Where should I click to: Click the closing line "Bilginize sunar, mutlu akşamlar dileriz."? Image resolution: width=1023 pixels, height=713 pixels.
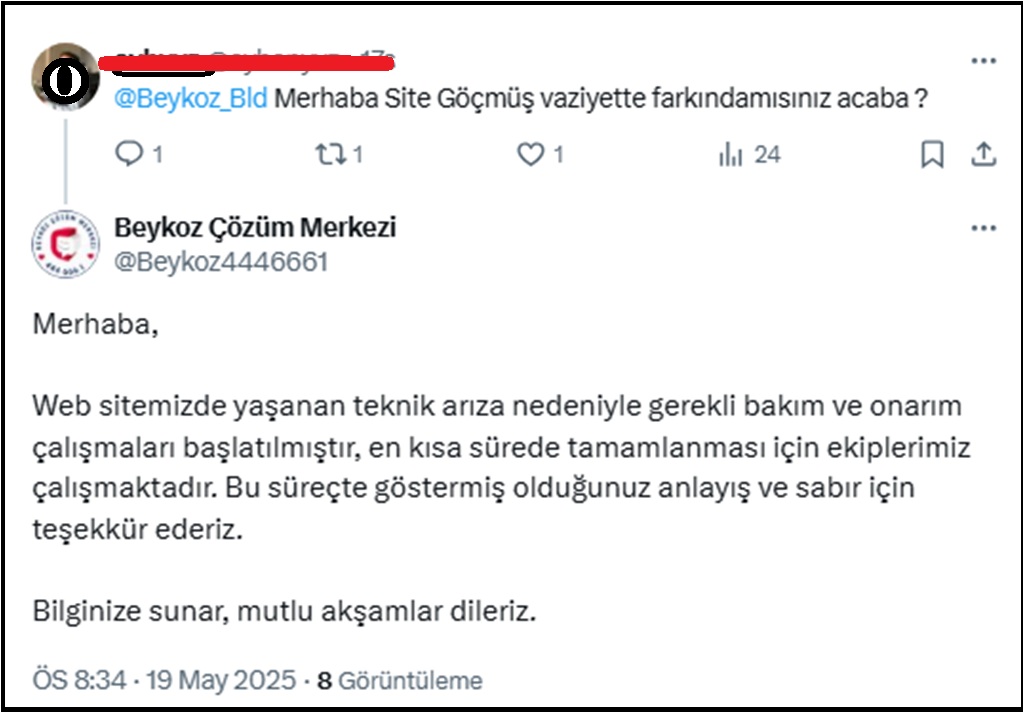(285, 610)
